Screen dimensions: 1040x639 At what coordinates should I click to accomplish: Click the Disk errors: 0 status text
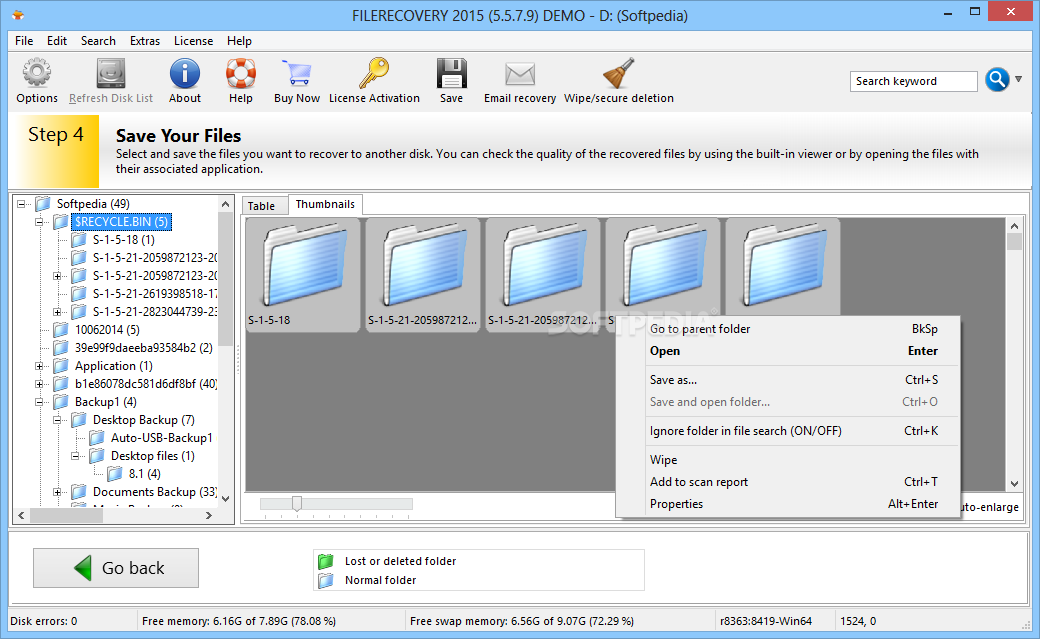coord(44,621)
